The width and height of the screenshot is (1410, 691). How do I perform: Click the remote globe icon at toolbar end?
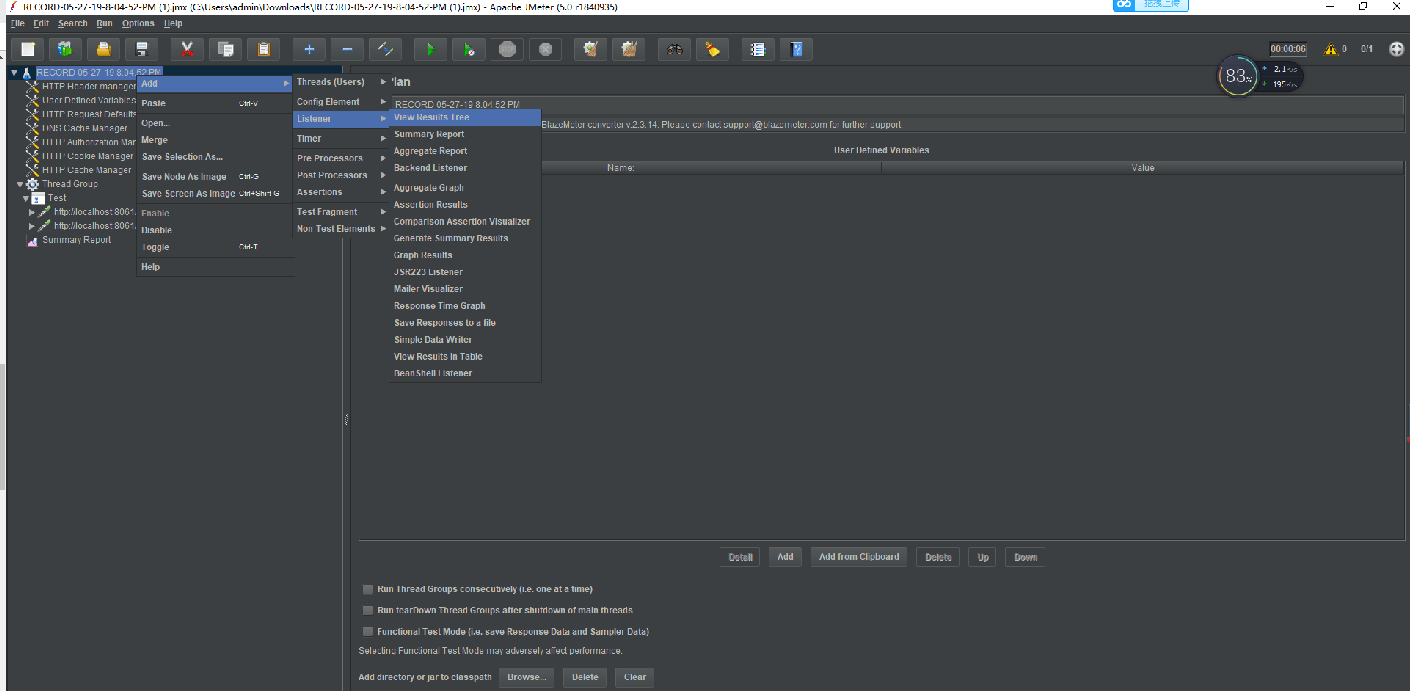point(1397,49)
